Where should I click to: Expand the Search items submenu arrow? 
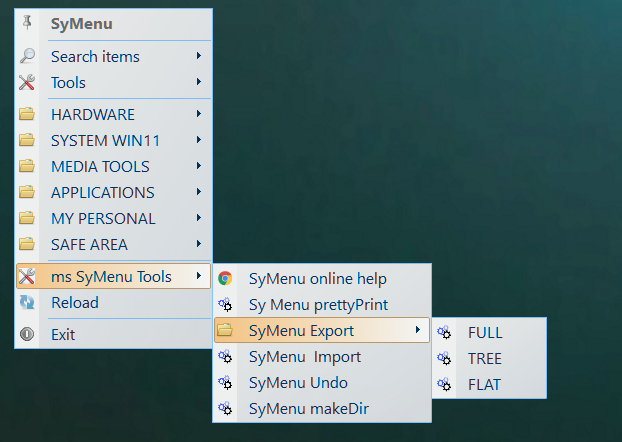(x=199, y=56)
